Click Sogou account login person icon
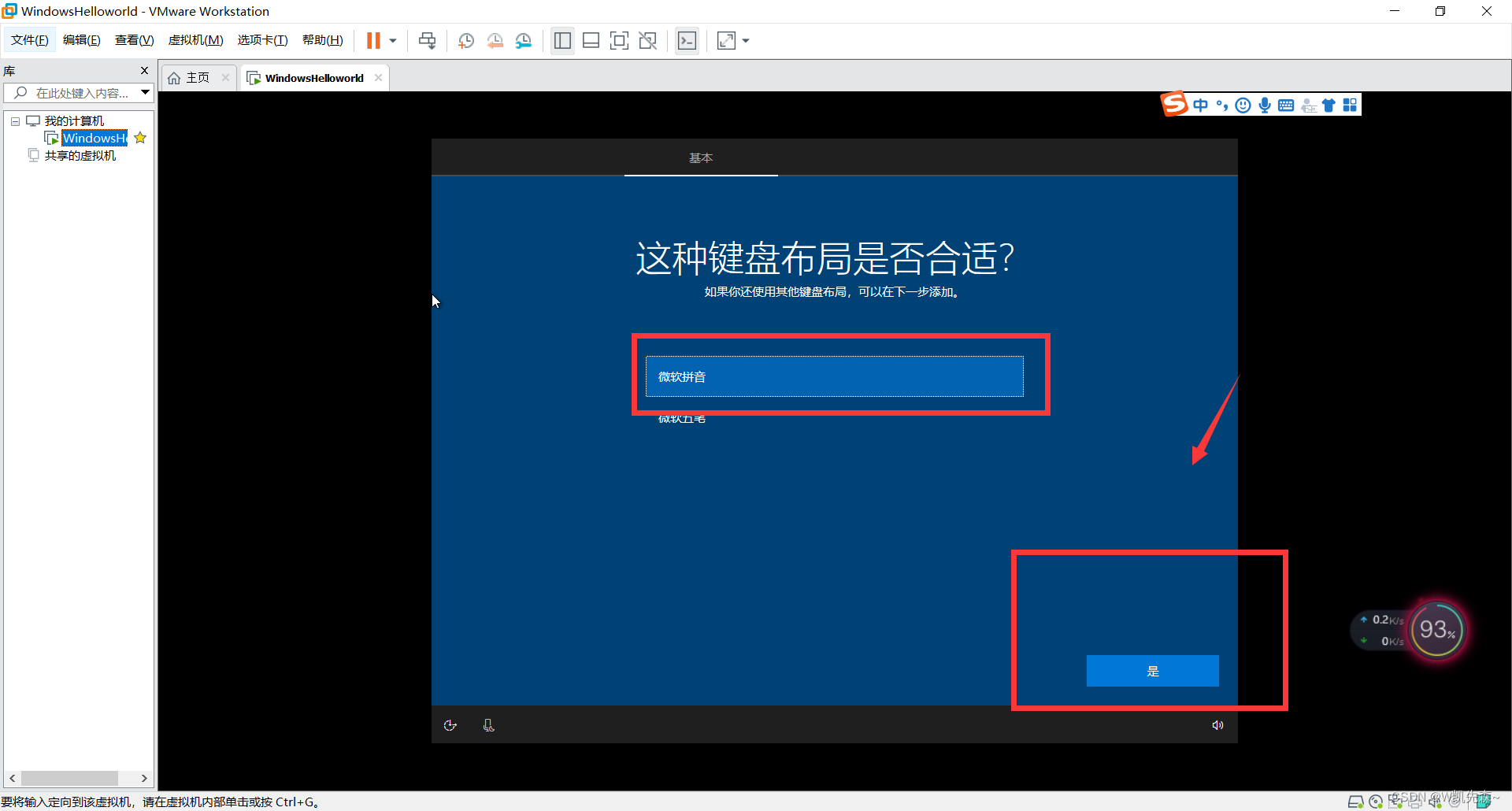This screenshot has width=1512, height=811. 1309,106
